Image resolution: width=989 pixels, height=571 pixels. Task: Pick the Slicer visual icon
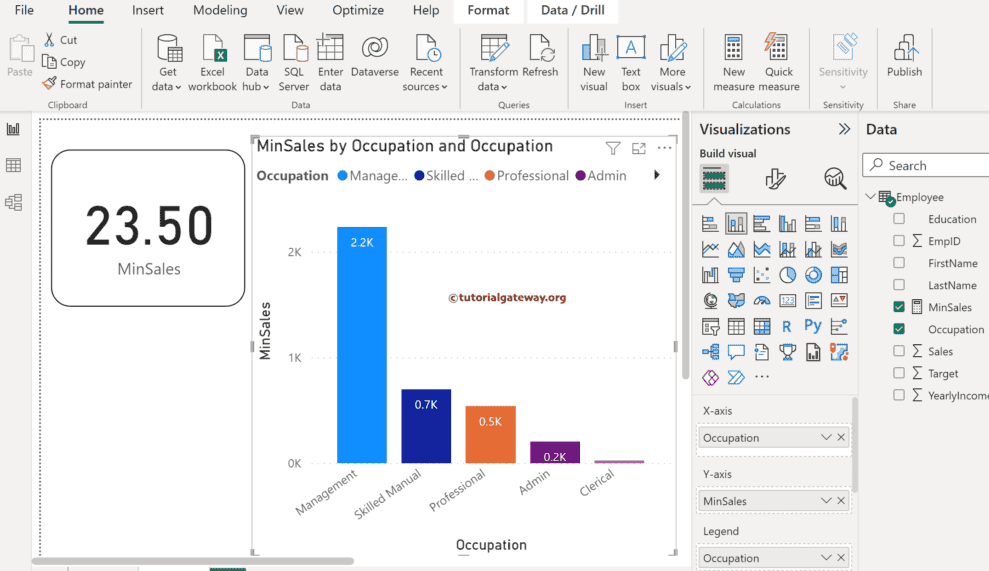coord(710,326)
